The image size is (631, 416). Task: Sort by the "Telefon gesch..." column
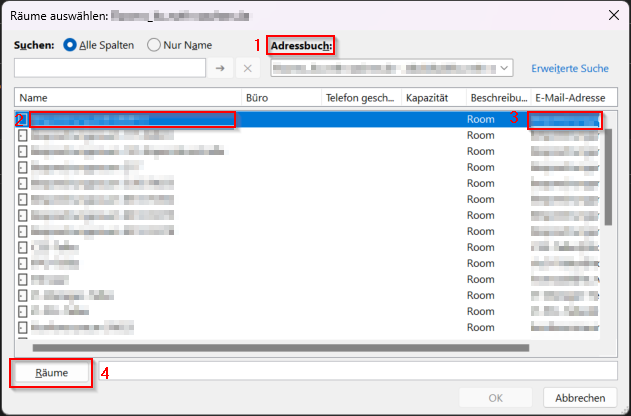pos(360,98)
